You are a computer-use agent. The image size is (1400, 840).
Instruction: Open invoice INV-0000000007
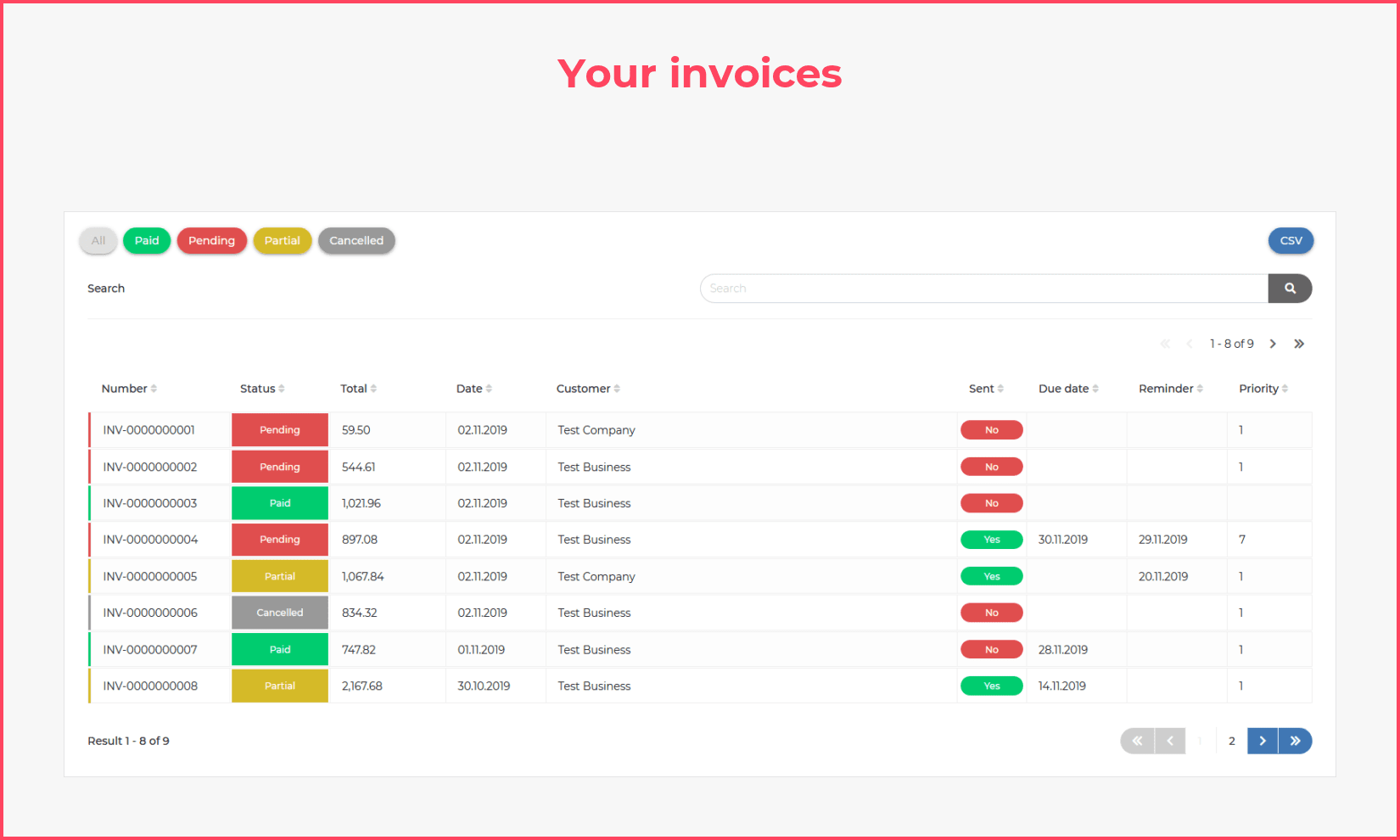pyautogui.click(x=150, y=650)
